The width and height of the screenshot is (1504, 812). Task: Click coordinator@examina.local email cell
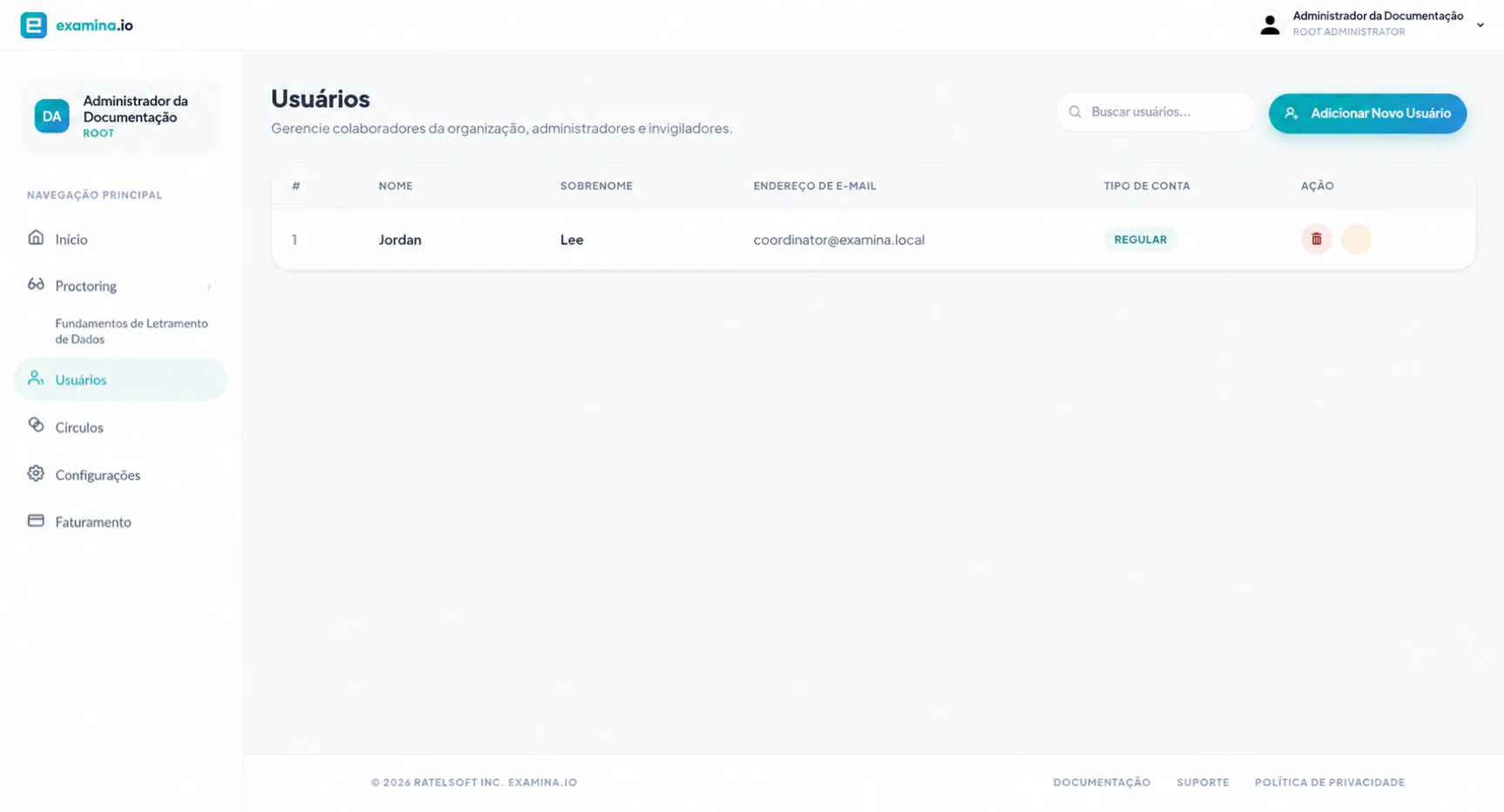[839, 239]
